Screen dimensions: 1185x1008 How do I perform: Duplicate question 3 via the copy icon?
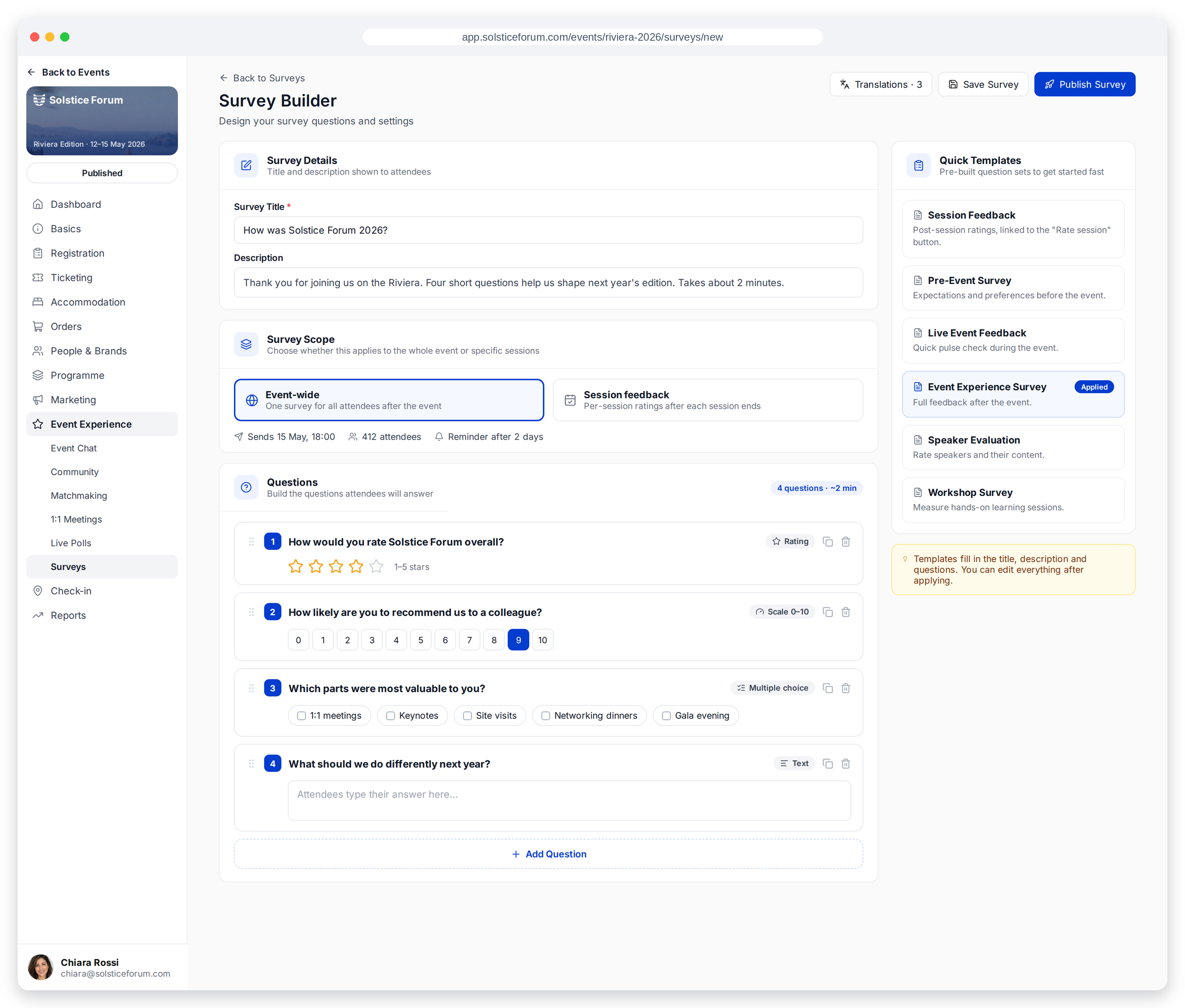pyautogui.click(x=827, y=688)
